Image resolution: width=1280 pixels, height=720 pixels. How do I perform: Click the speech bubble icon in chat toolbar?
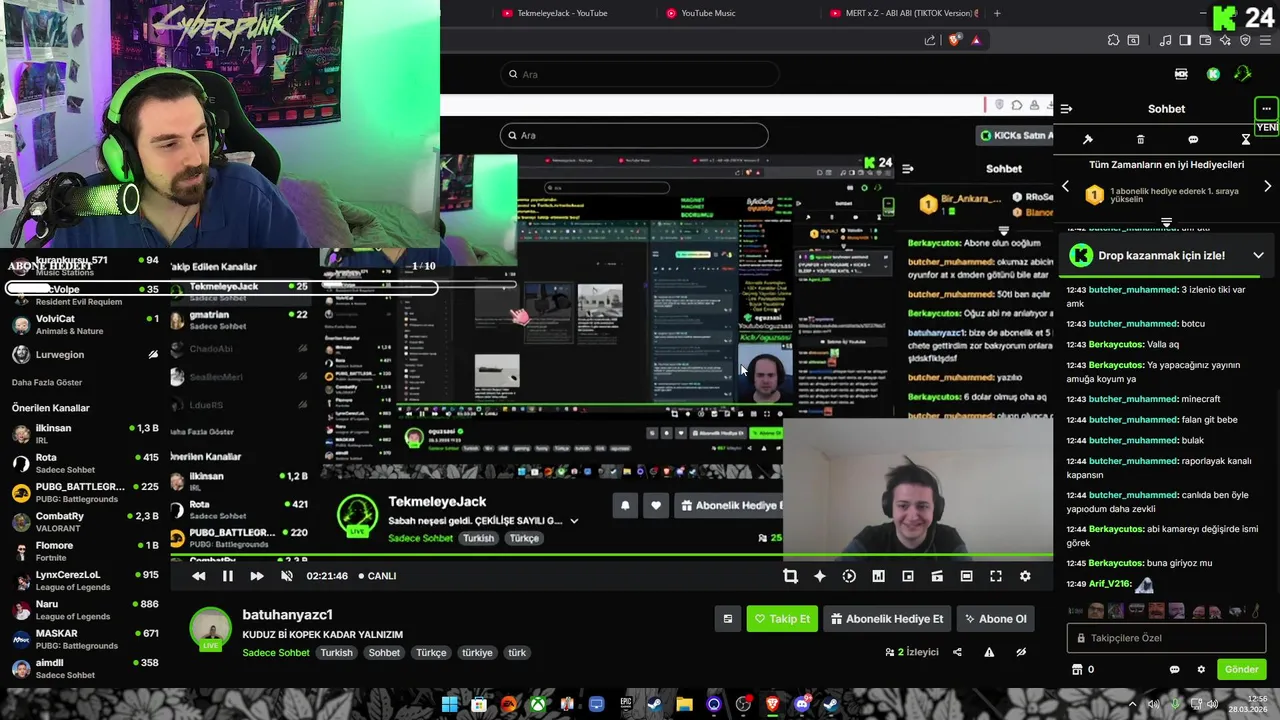point(1193,139)
